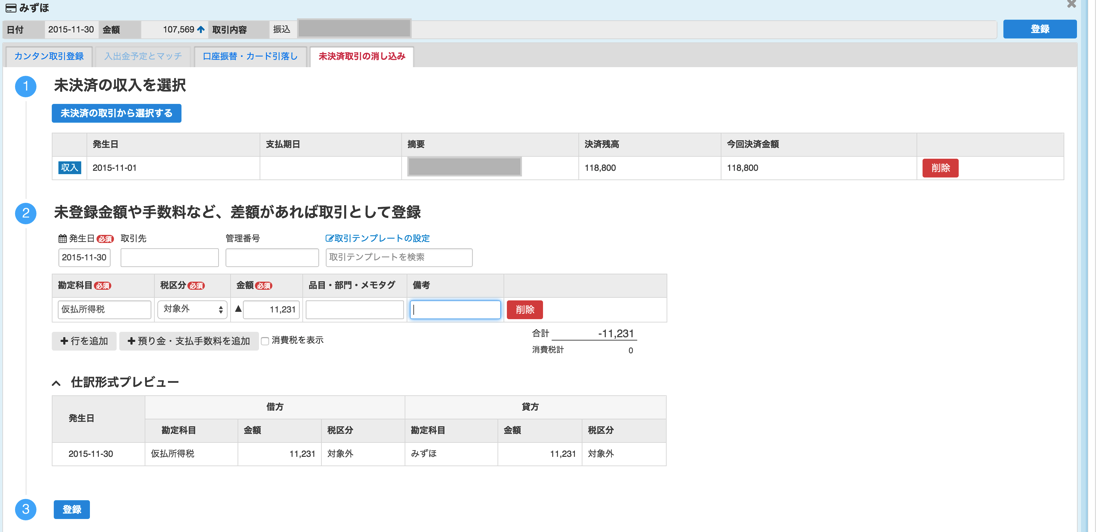Click the top-right 登録 button
The image size is (1096, 532).
click(x=1039, y=29)
